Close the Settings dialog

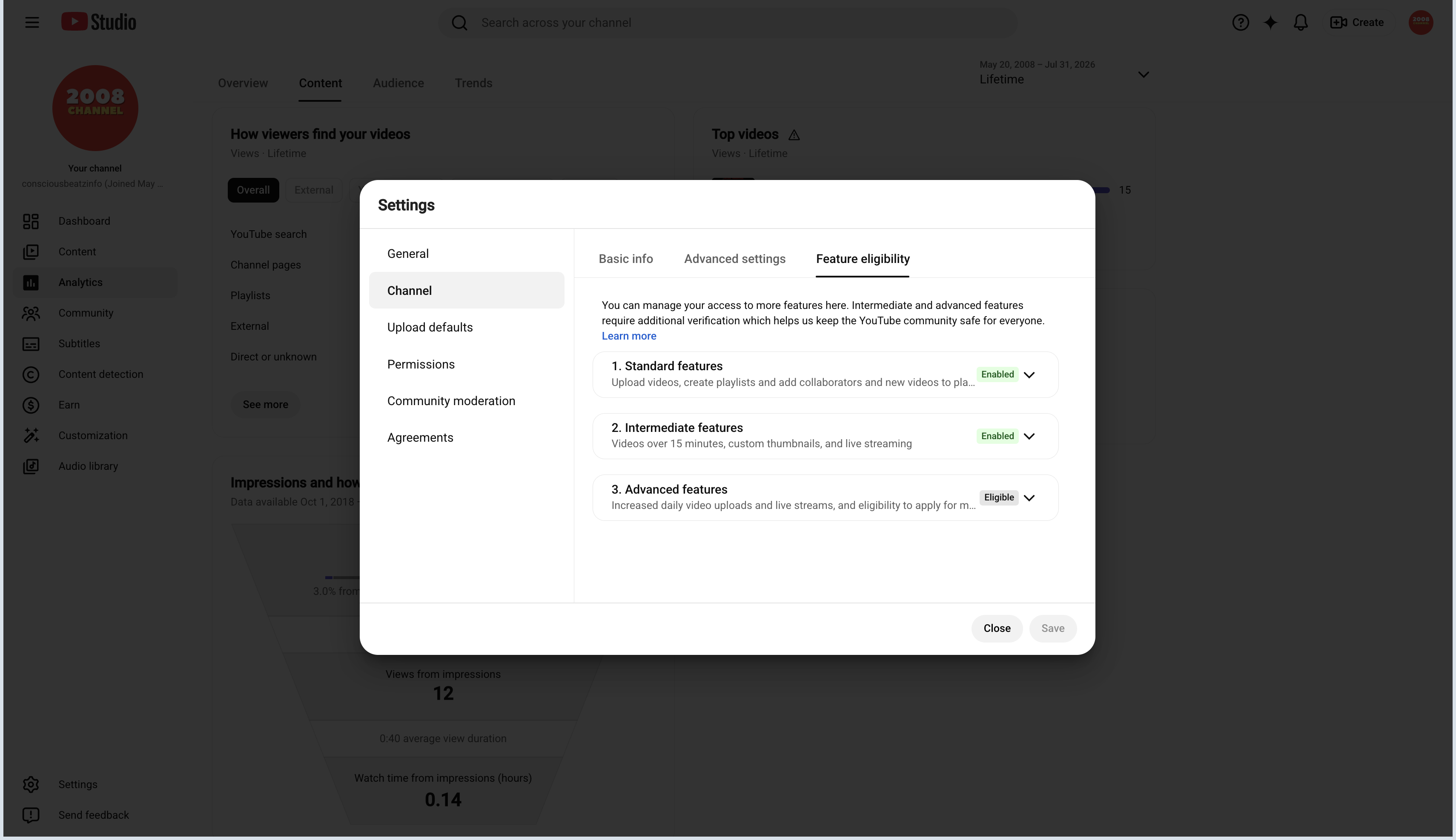click(997, 628)
